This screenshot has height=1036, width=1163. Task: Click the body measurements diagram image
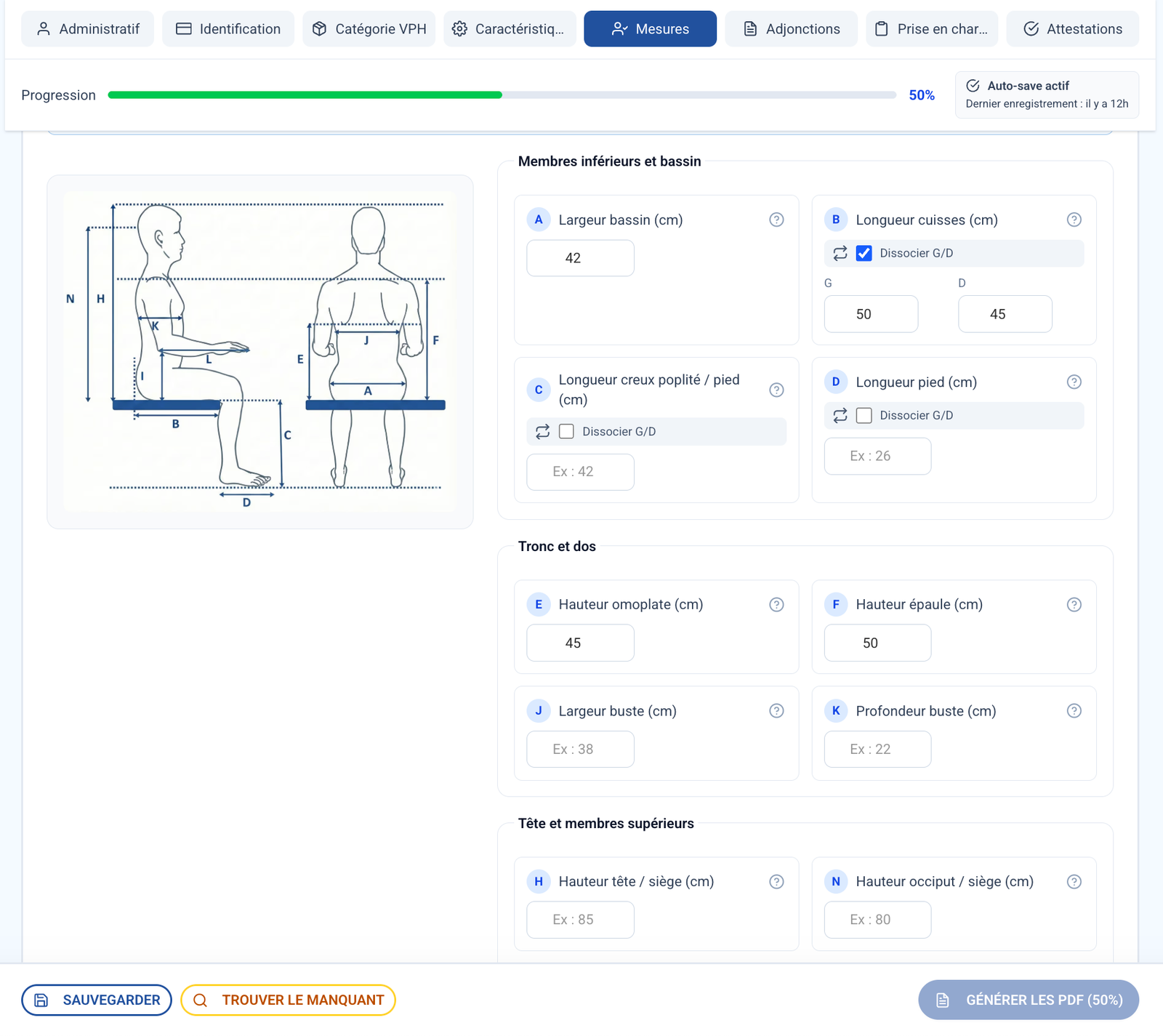click(x=260, y=351)
